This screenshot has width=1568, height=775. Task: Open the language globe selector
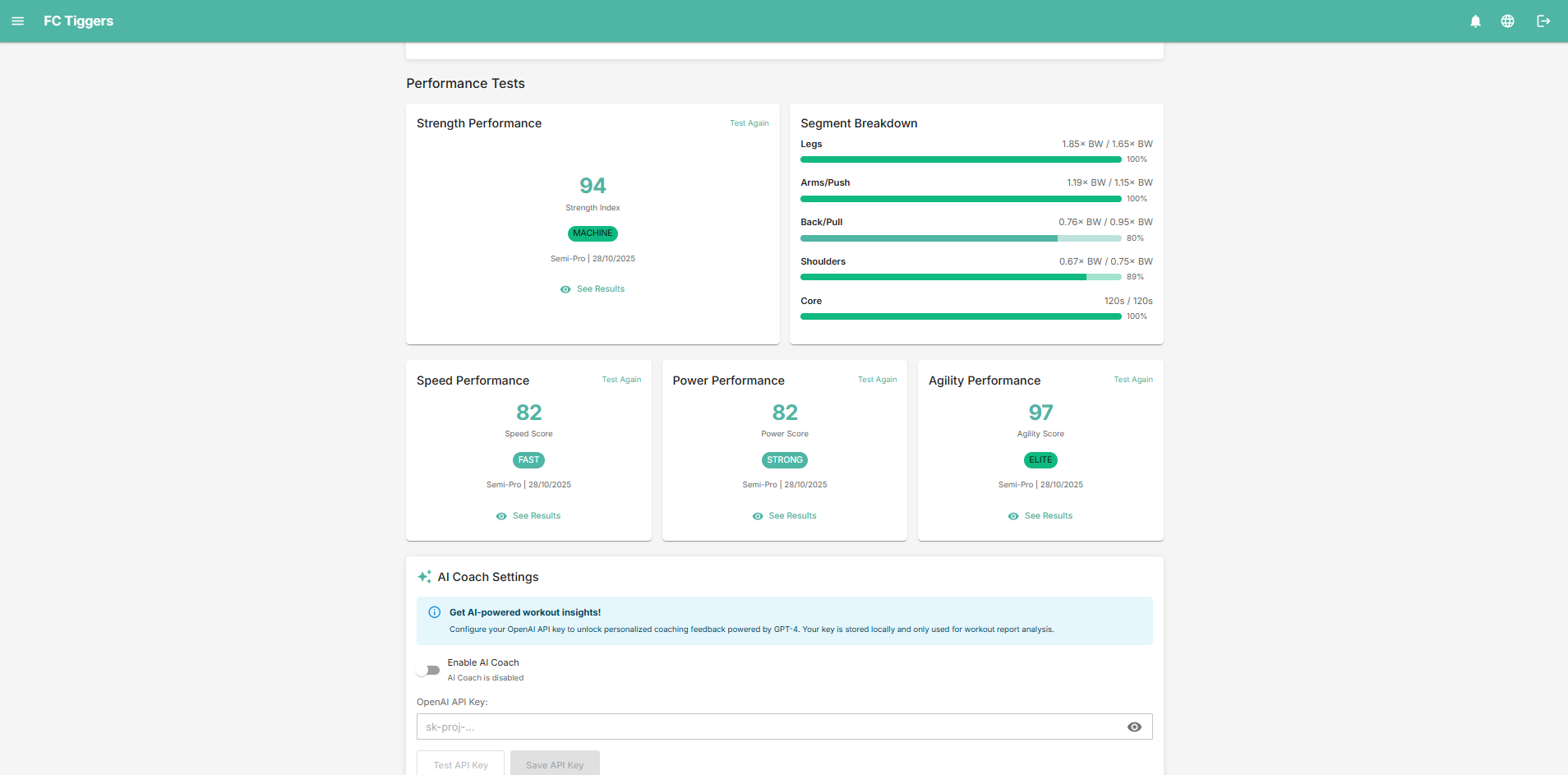tap(1508, 21)
